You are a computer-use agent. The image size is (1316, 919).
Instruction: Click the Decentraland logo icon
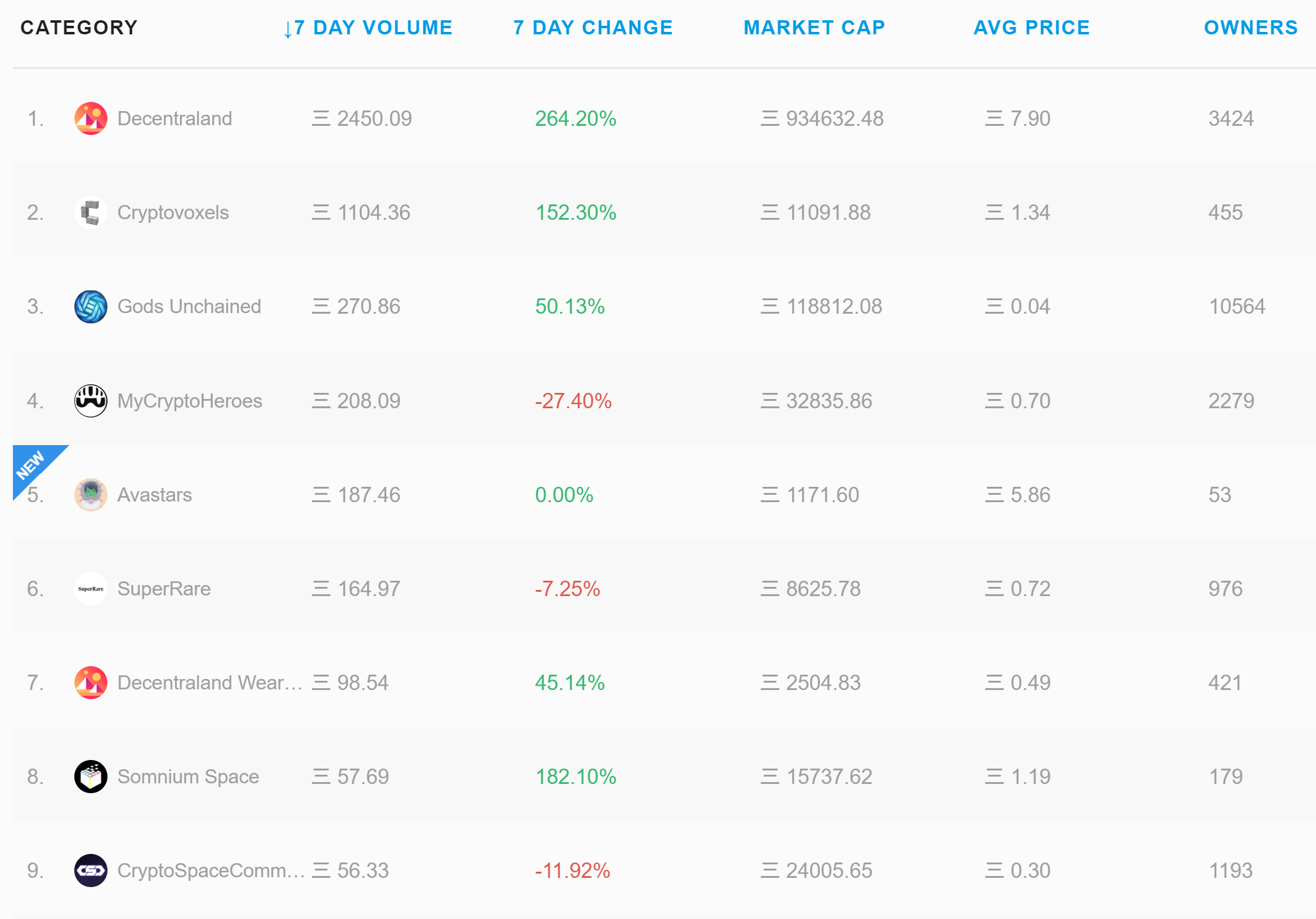(x=90, y=118)
